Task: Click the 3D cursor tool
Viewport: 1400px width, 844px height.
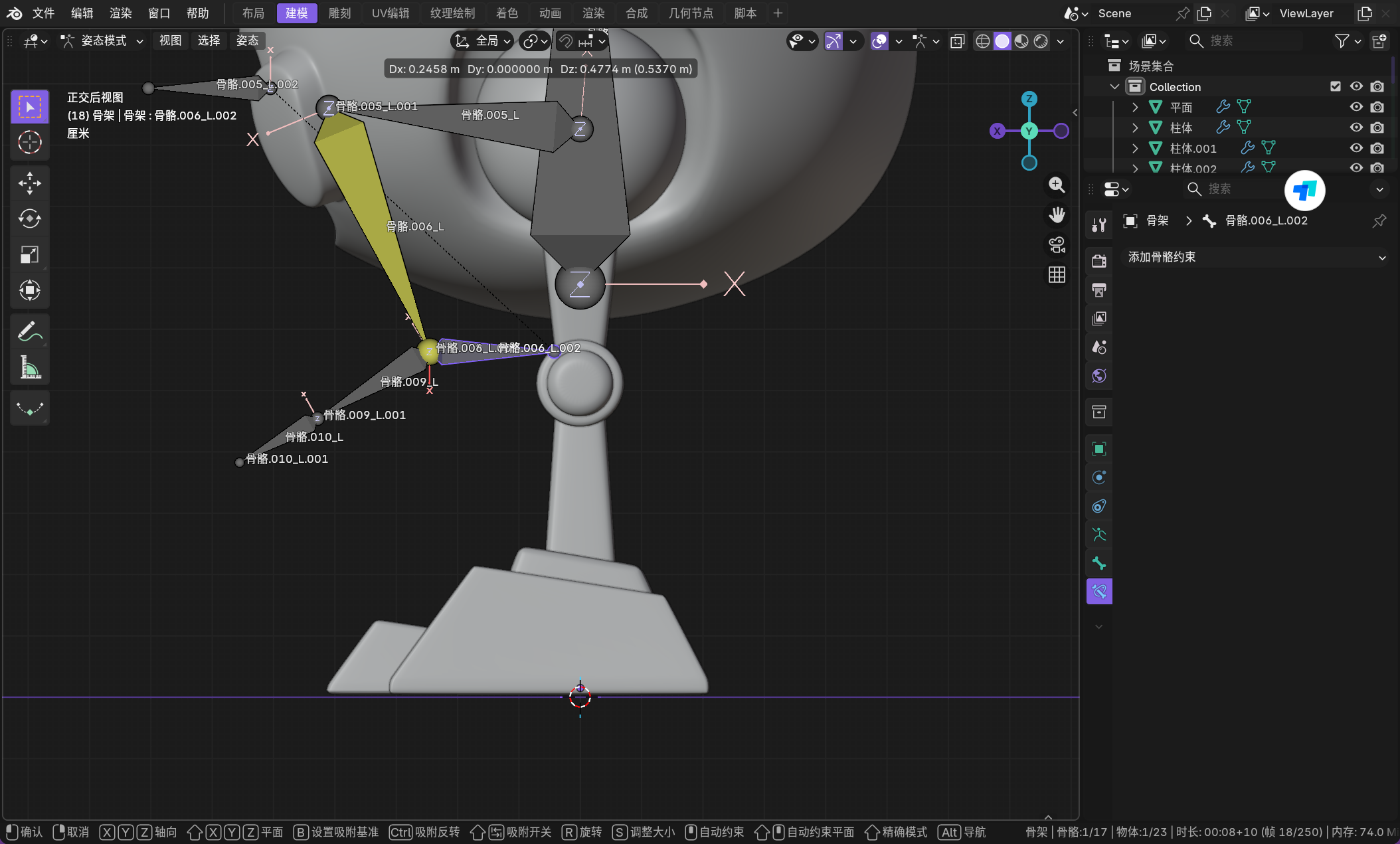Action: [29, 142]
